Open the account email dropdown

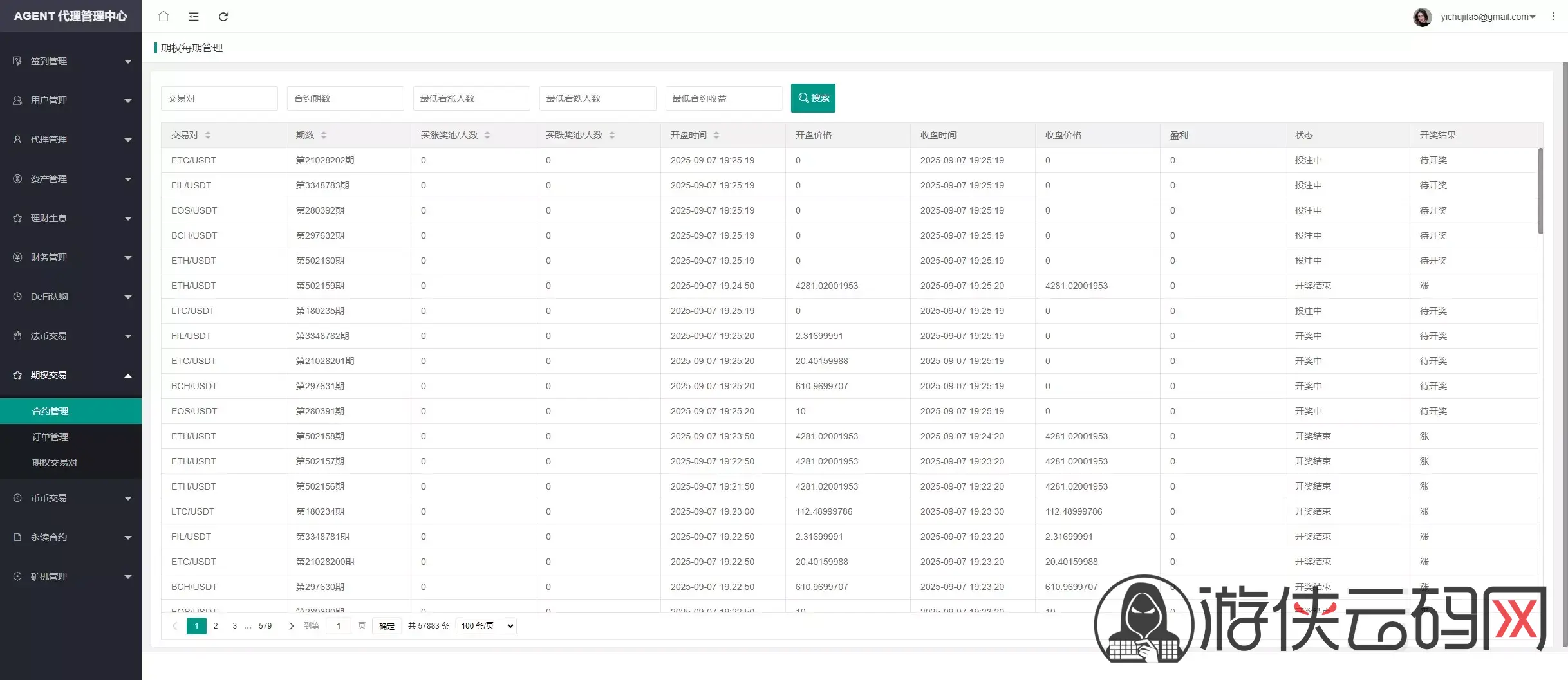[1488, 17]
